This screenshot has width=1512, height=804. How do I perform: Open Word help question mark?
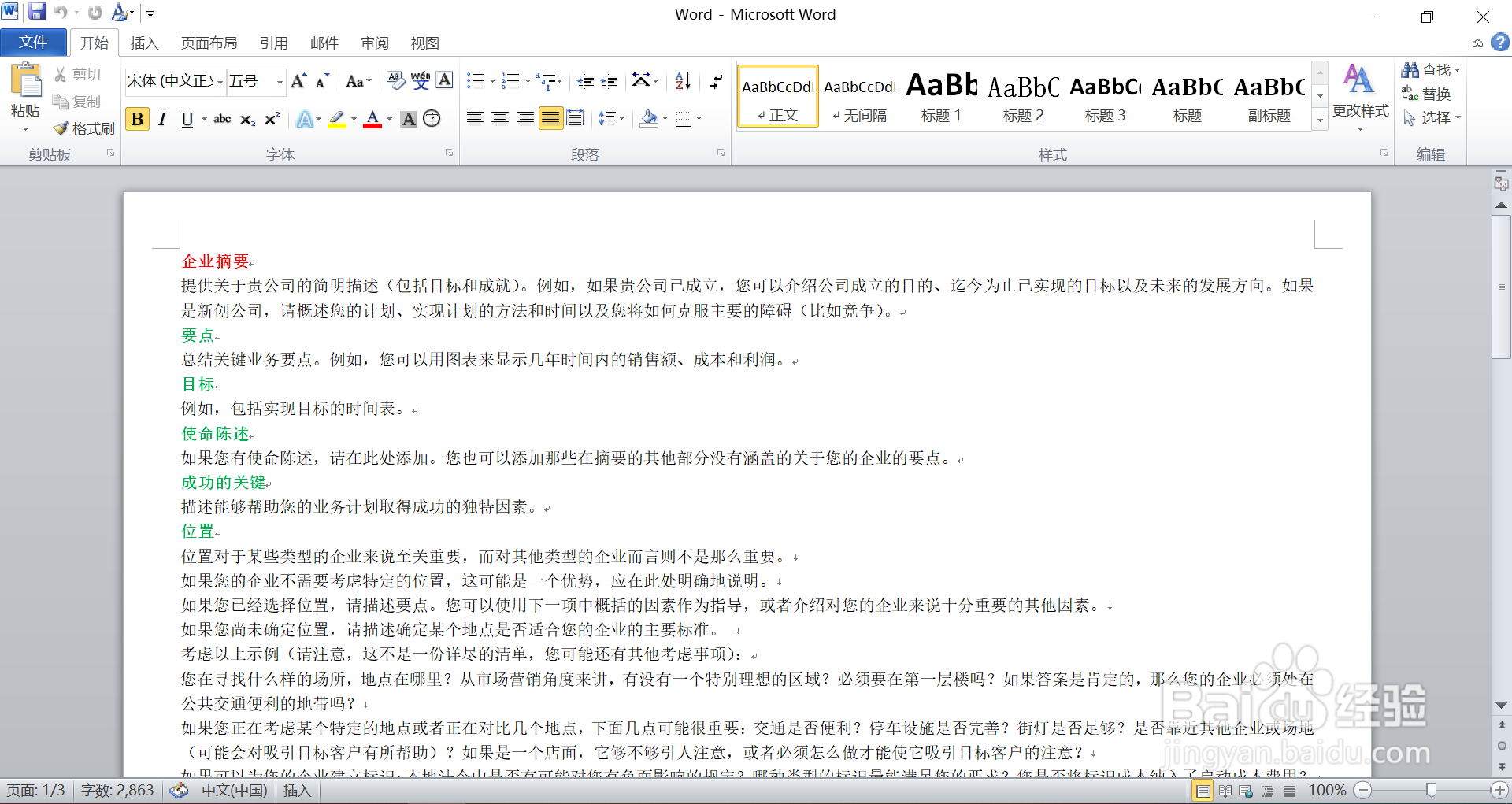pos(1500,43)
